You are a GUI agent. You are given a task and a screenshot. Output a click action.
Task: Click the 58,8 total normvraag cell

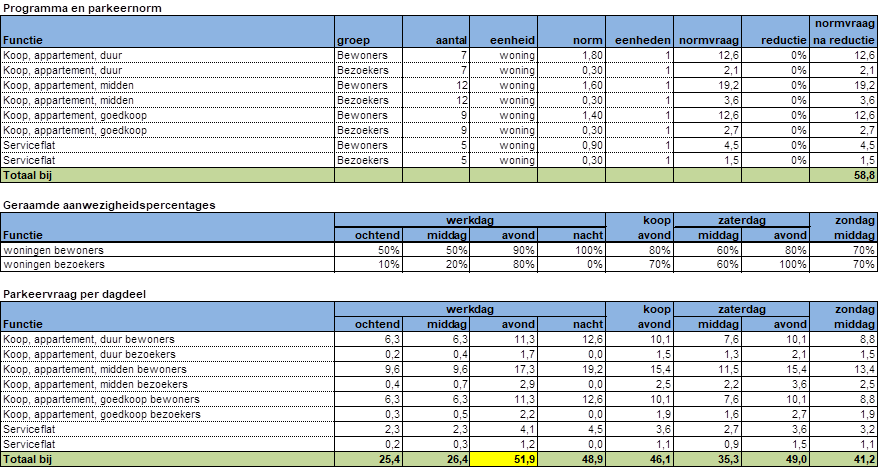843,175
